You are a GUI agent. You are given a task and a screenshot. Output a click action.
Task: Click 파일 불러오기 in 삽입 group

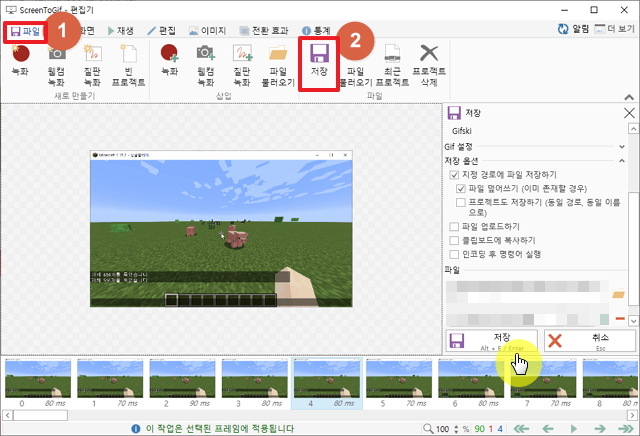tap(278, 65)
